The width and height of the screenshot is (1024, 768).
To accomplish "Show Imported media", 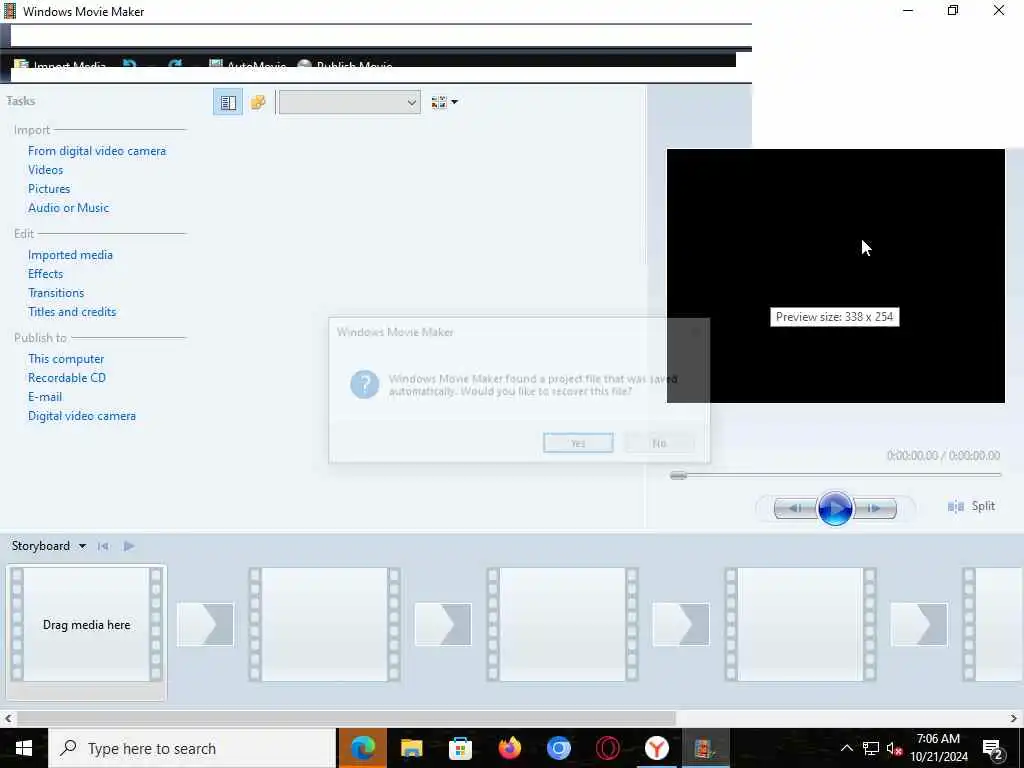I will 71,255.
